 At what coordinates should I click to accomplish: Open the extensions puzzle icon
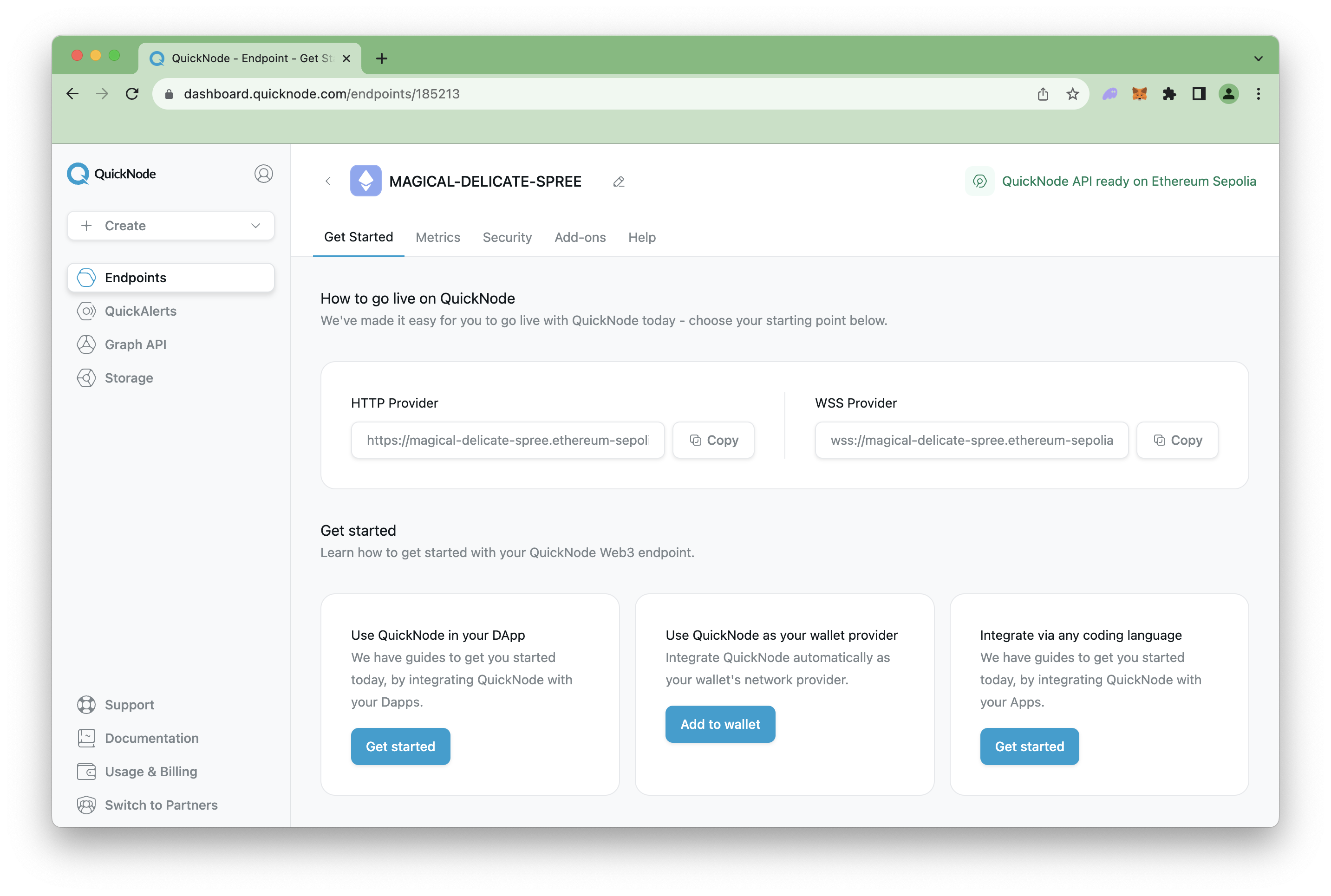click(x=1169, y=94)
